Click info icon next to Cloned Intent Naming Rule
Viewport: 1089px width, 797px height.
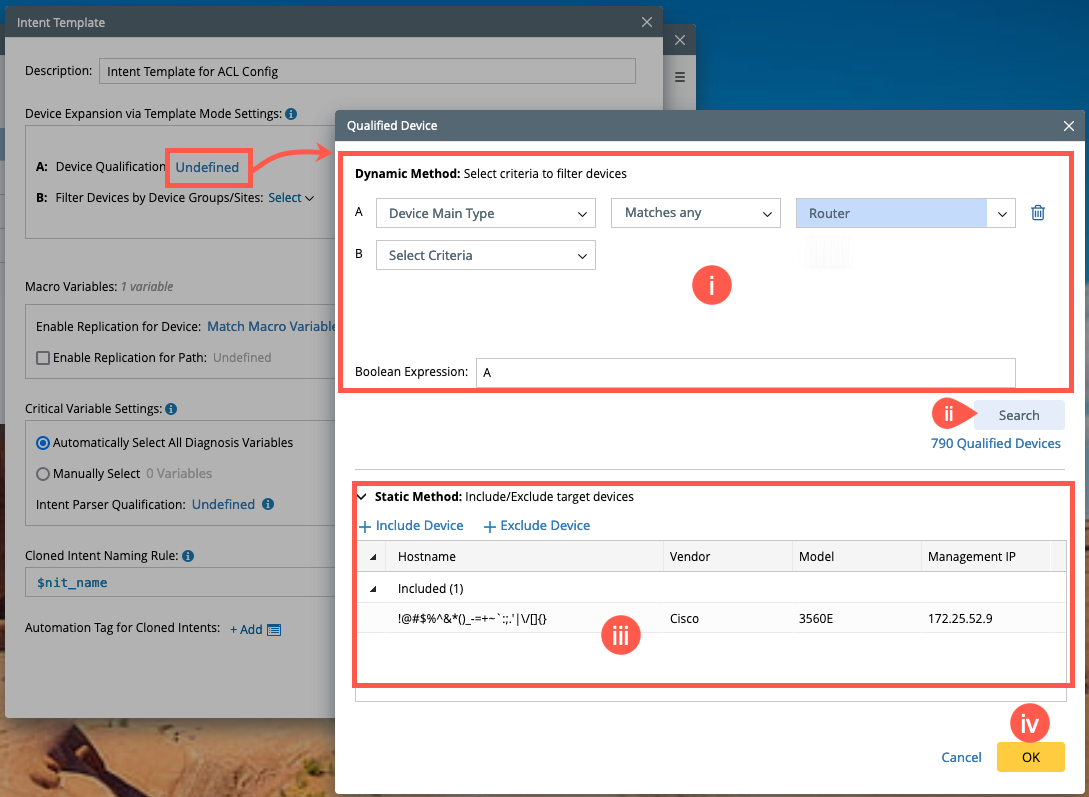[188, 556]
